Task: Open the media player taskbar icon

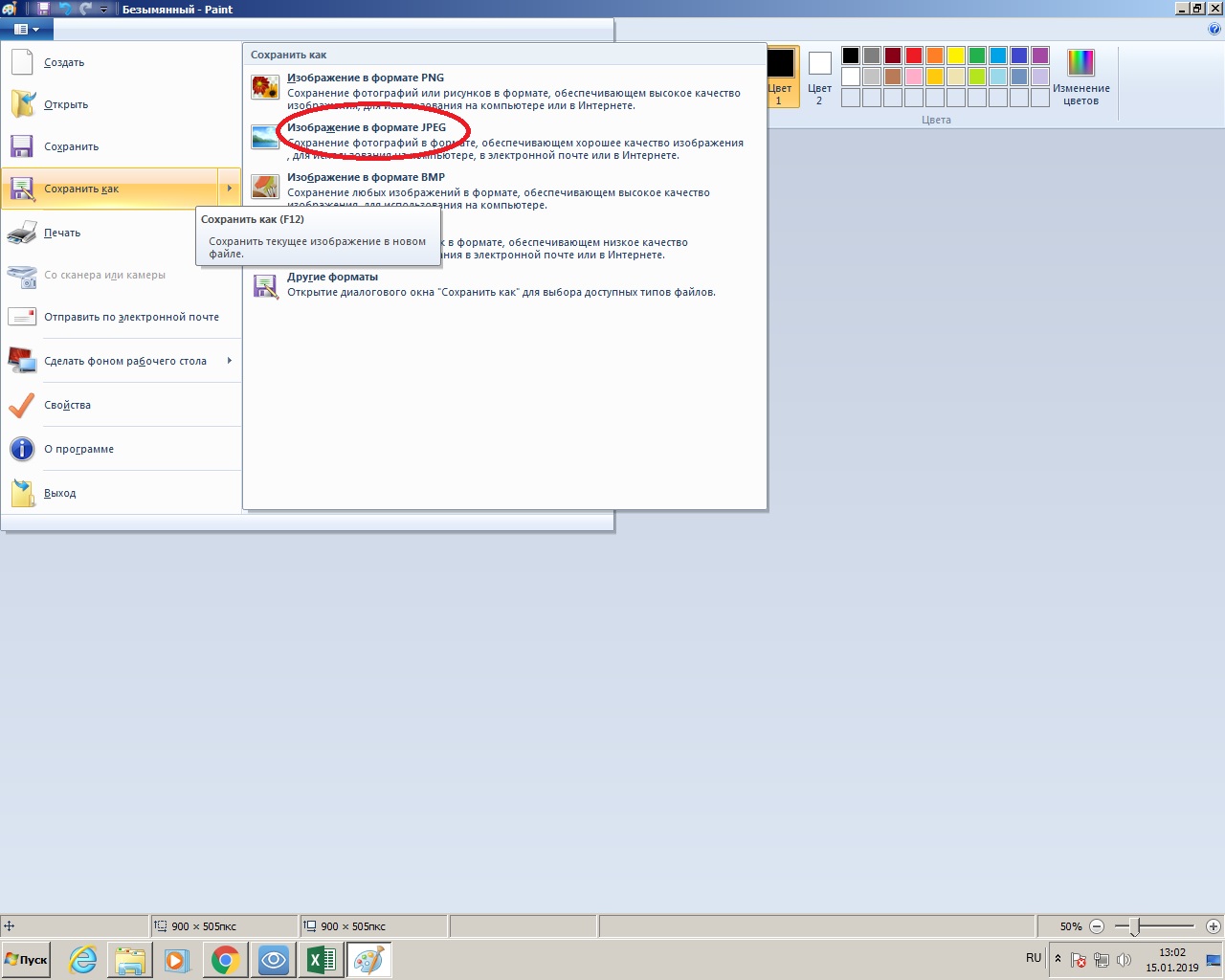Action: pyautogui.click(x=178, y=960)
